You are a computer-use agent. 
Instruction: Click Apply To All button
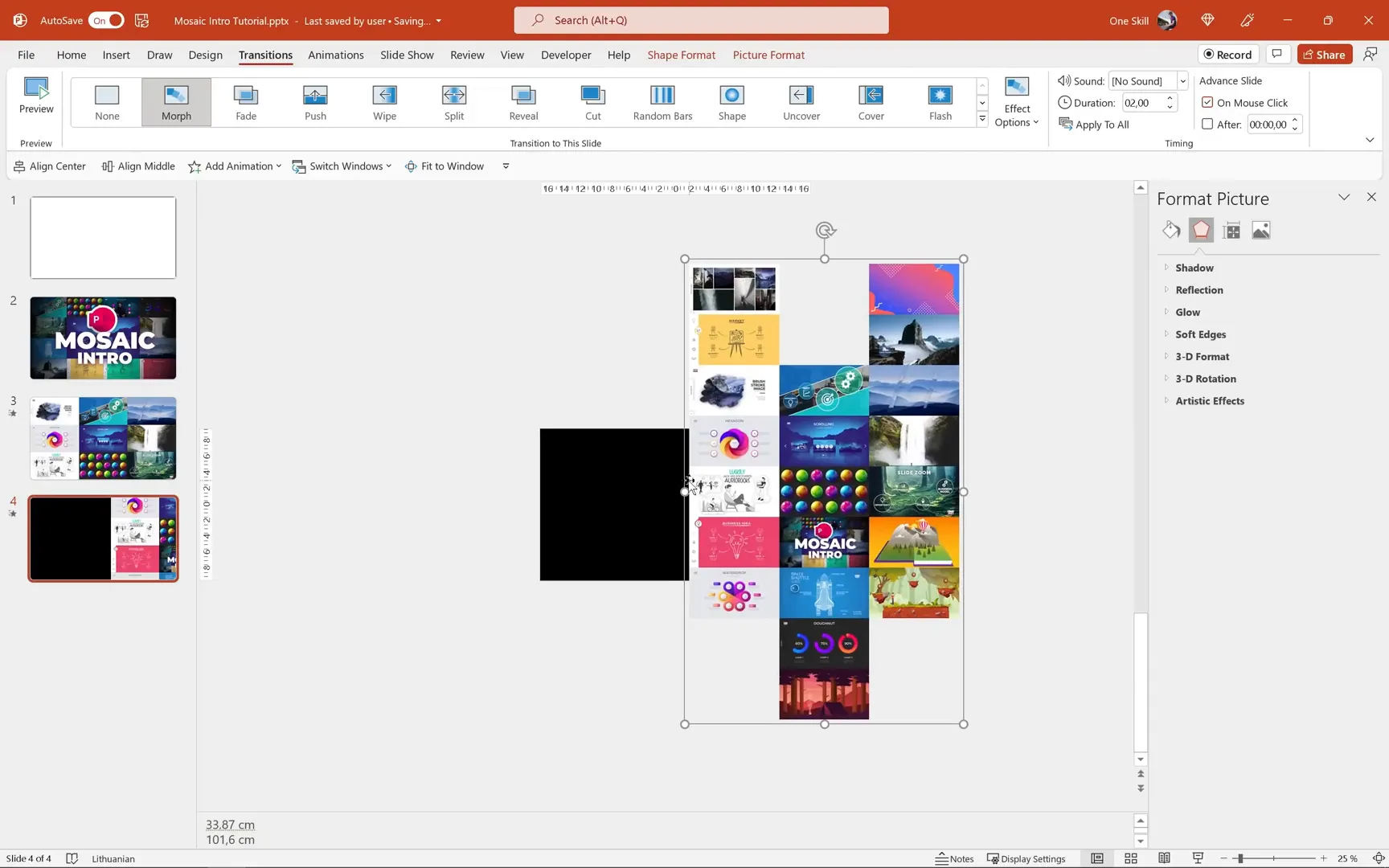1094,125
